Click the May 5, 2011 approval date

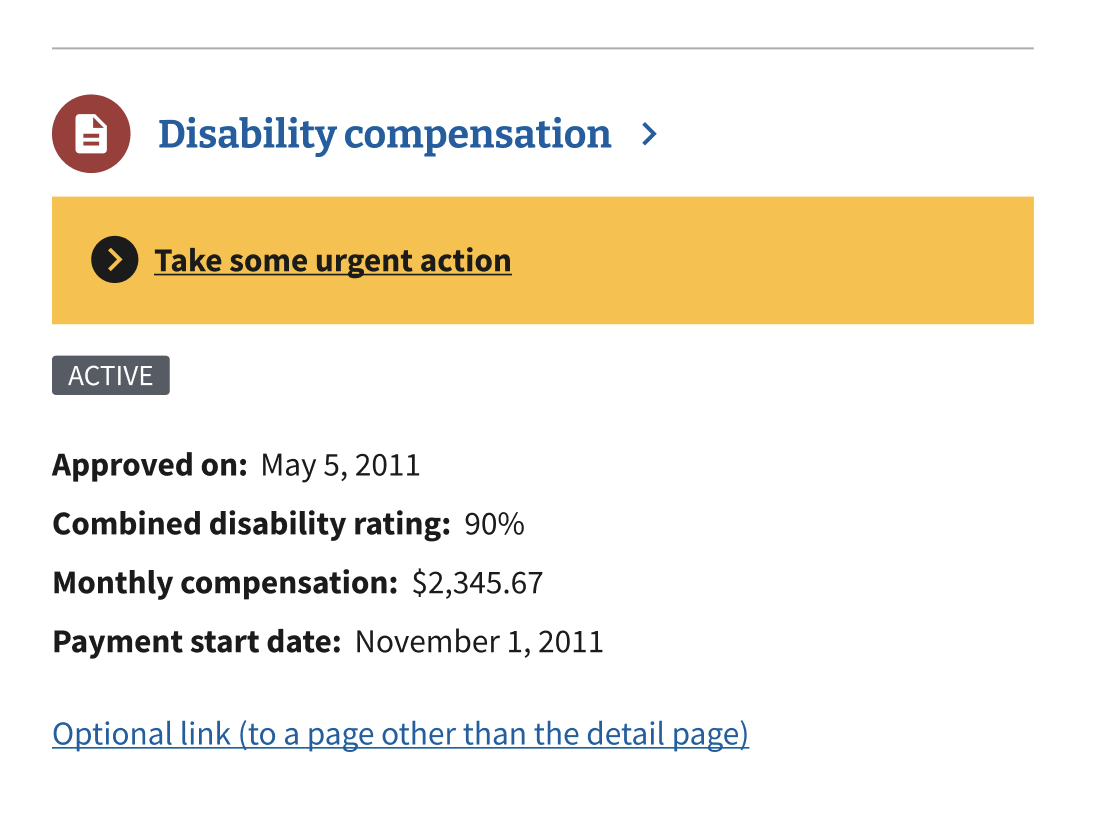(340, 466)
